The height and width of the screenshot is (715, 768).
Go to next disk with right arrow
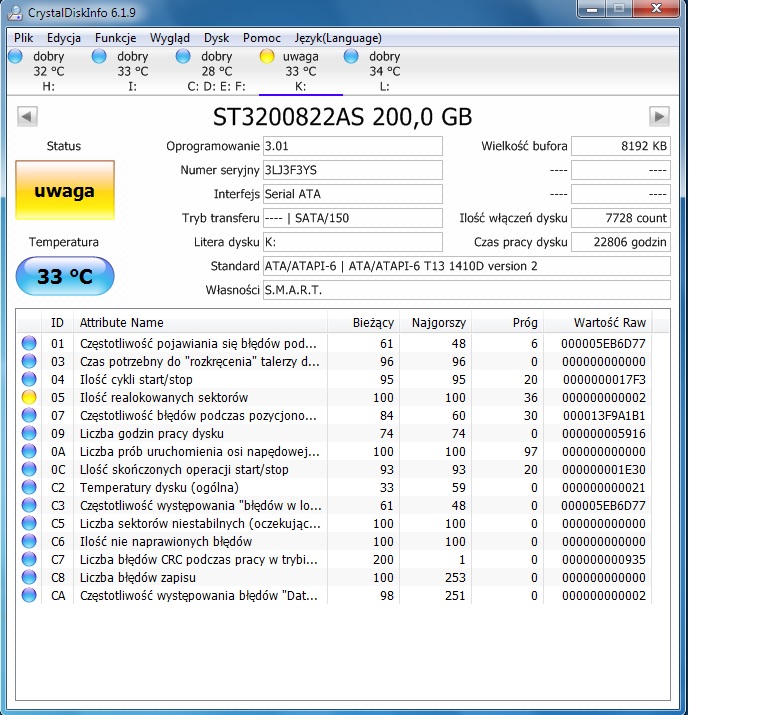pyautogui.click(x=659, y=117)
